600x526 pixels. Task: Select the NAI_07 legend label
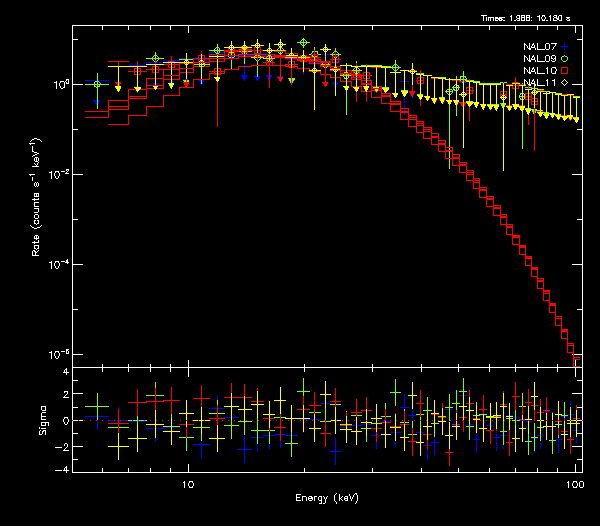click(x=540, y=47)
